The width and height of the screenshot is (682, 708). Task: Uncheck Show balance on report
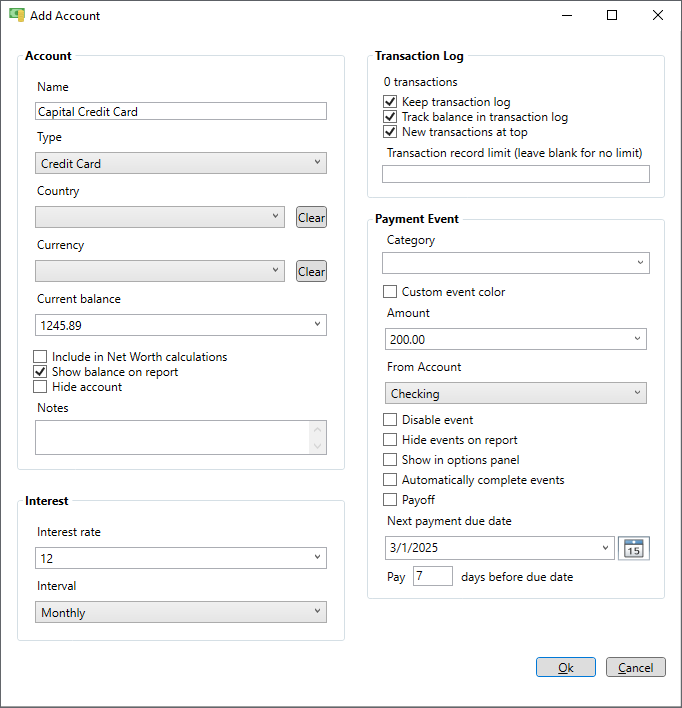pos(40,372)
